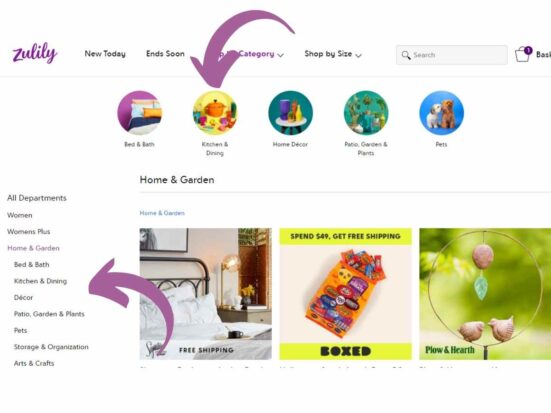Select Kitchen & Dining in the sidebar
The image size is (551, 413).
pos(40,281)
